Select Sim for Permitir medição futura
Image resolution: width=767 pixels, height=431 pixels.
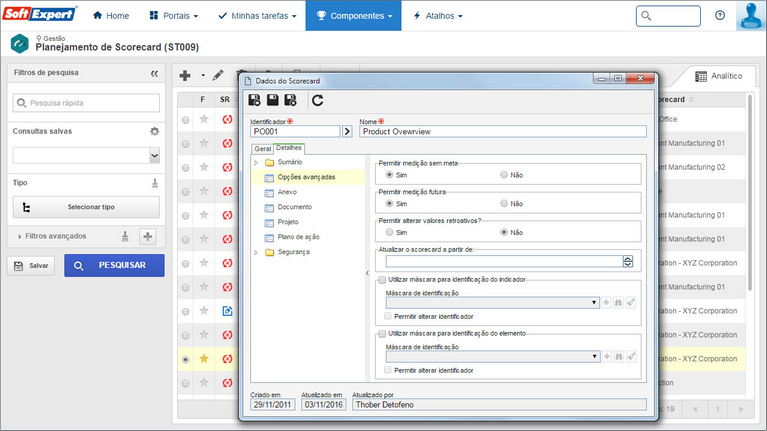point(389,204)
